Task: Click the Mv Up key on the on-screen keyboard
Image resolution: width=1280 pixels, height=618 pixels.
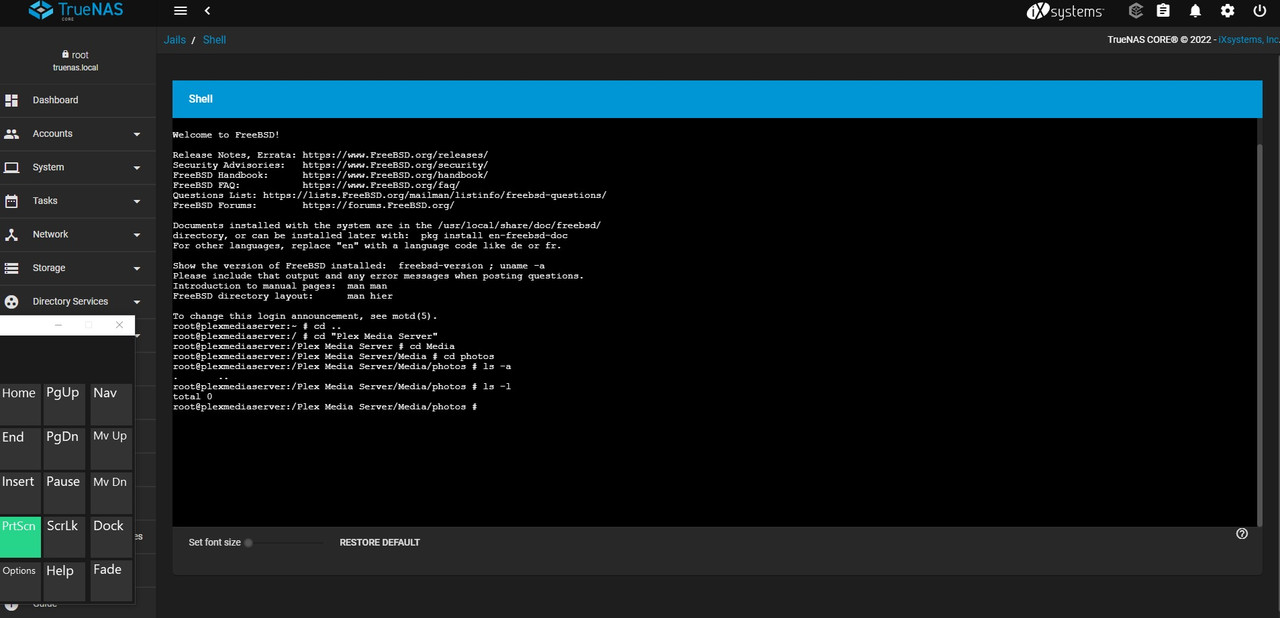Action: (x=110, y=448)
